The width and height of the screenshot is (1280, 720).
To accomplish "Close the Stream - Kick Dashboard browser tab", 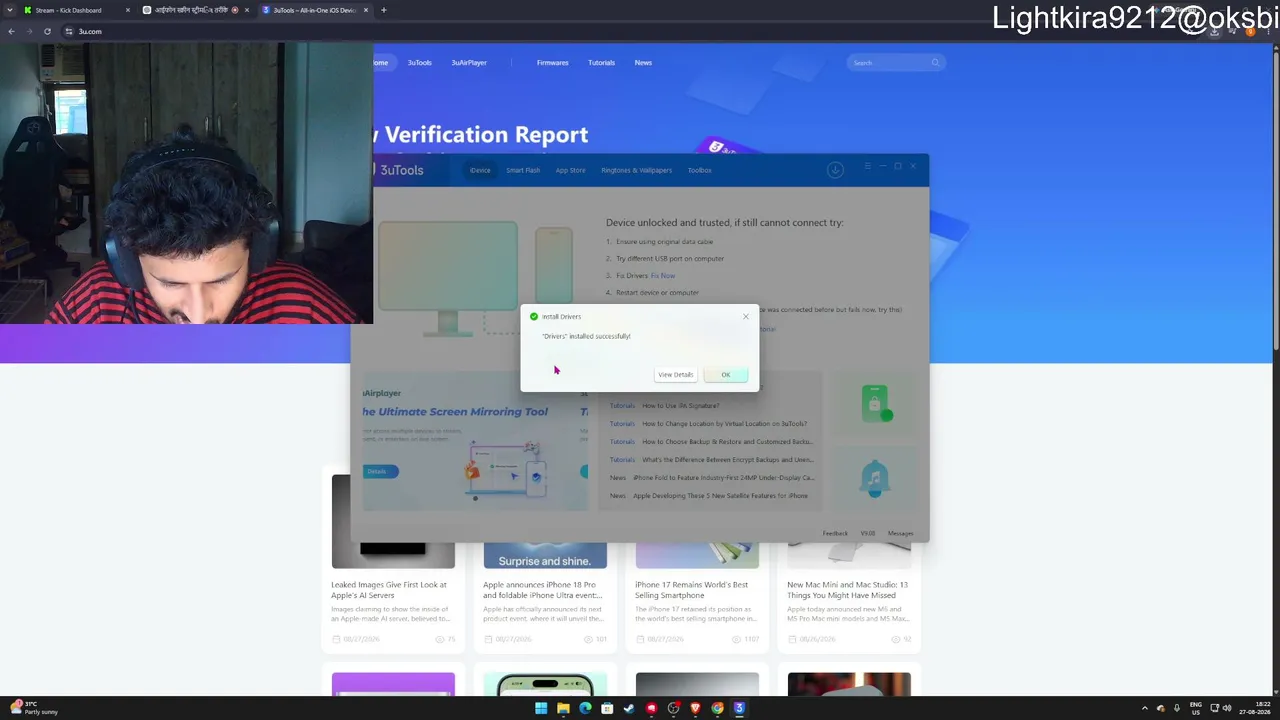I will pyautogui.click(x=127, y=10).
